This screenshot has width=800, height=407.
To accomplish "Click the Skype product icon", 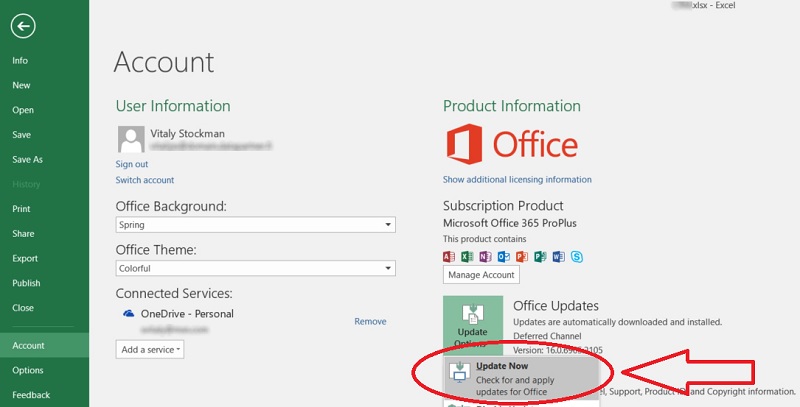I will [x=577, y=257].
